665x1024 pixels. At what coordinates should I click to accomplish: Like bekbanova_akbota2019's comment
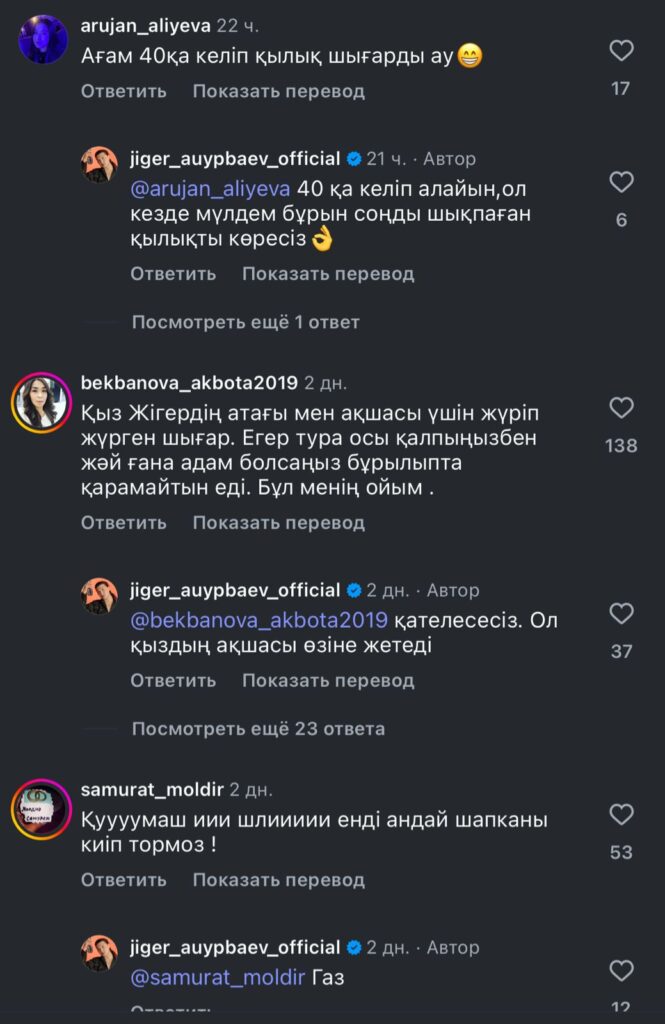[621, 408]
